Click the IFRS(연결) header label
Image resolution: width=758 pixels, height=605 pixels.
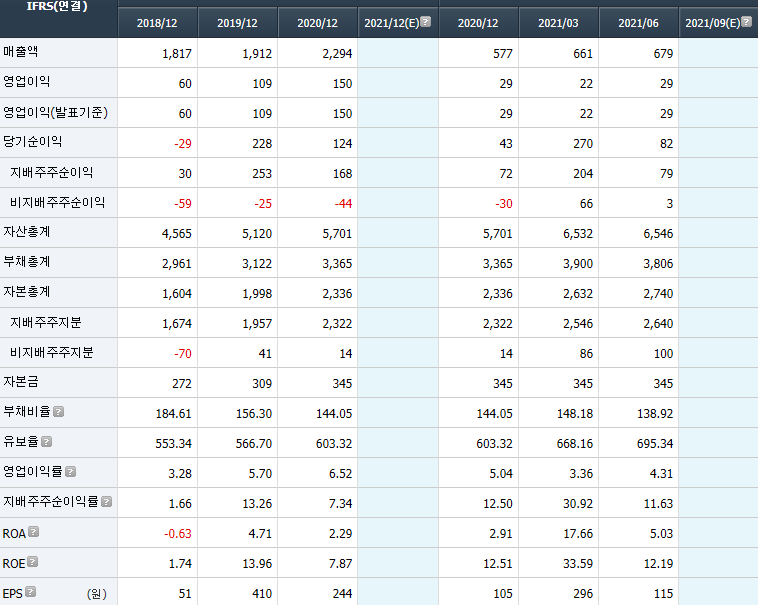[x=57, y=6]
